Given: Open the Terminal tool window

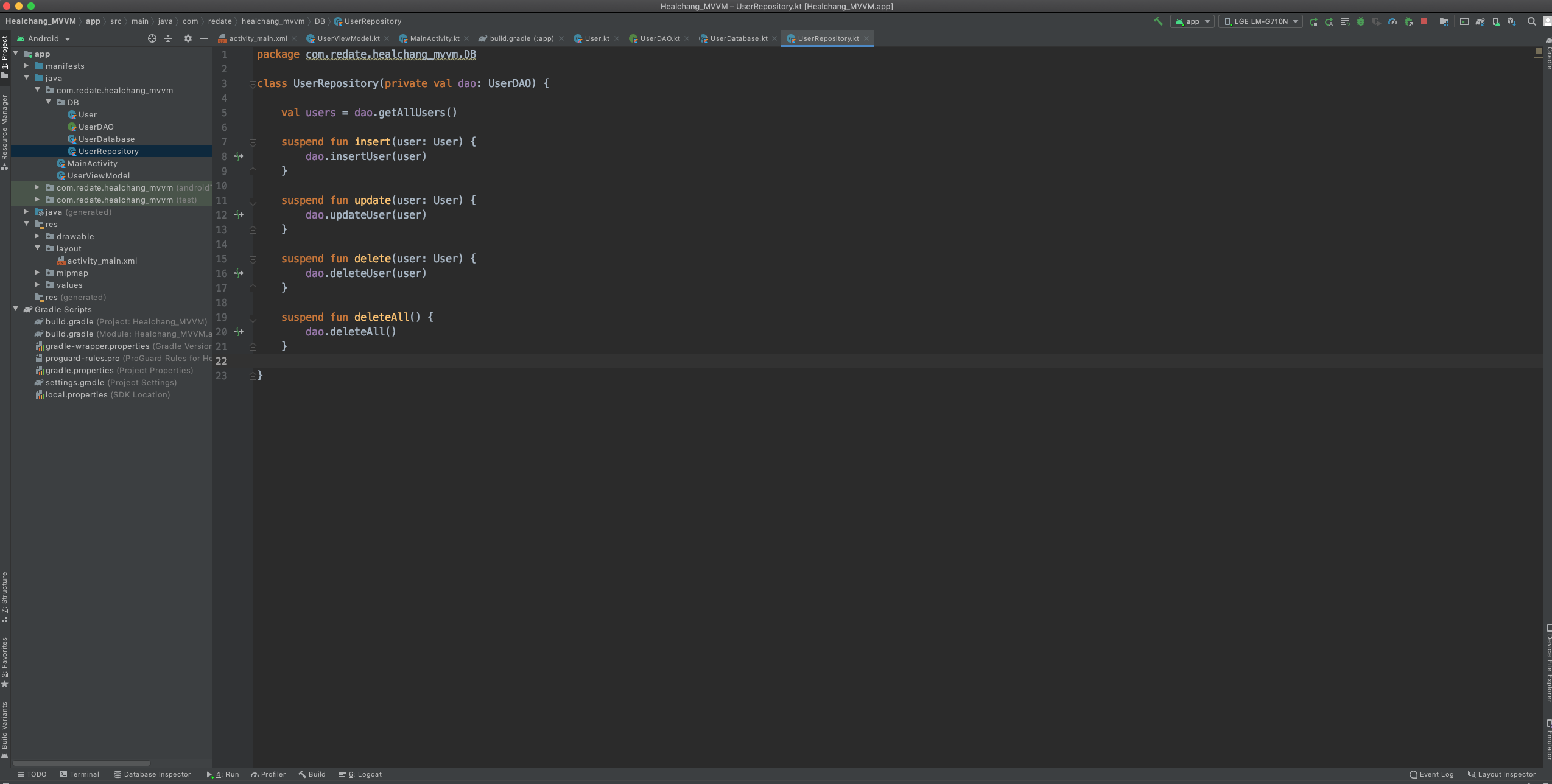Looking at the screenshot, I should tap(80, 774).
